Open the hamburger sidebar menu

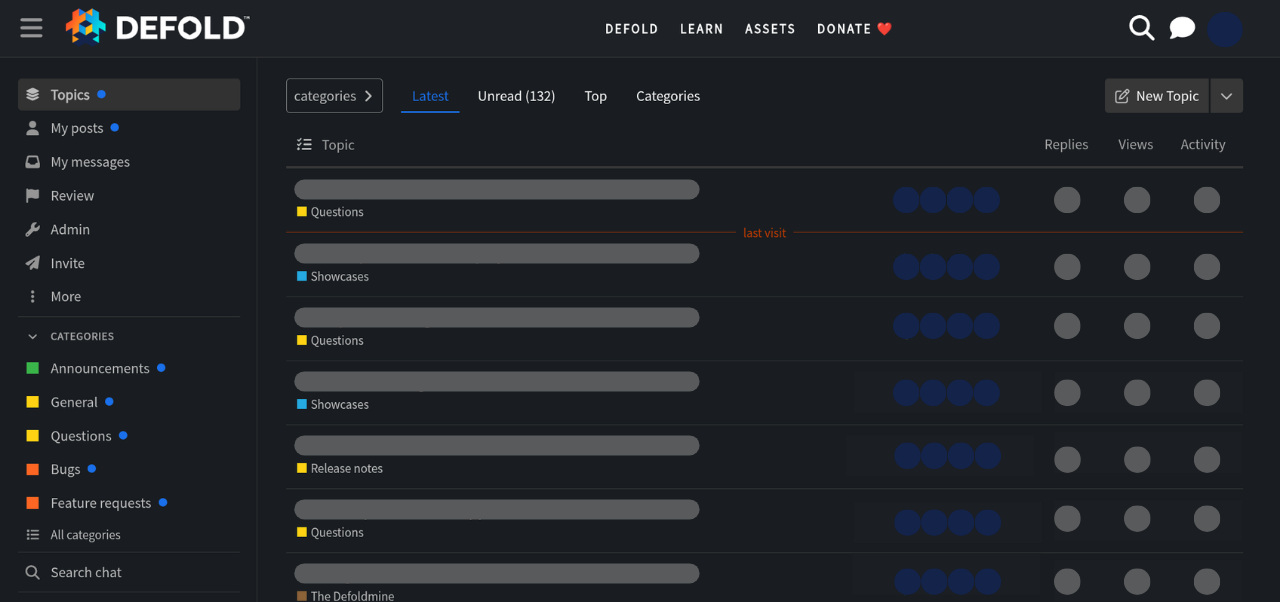[31, 28]
